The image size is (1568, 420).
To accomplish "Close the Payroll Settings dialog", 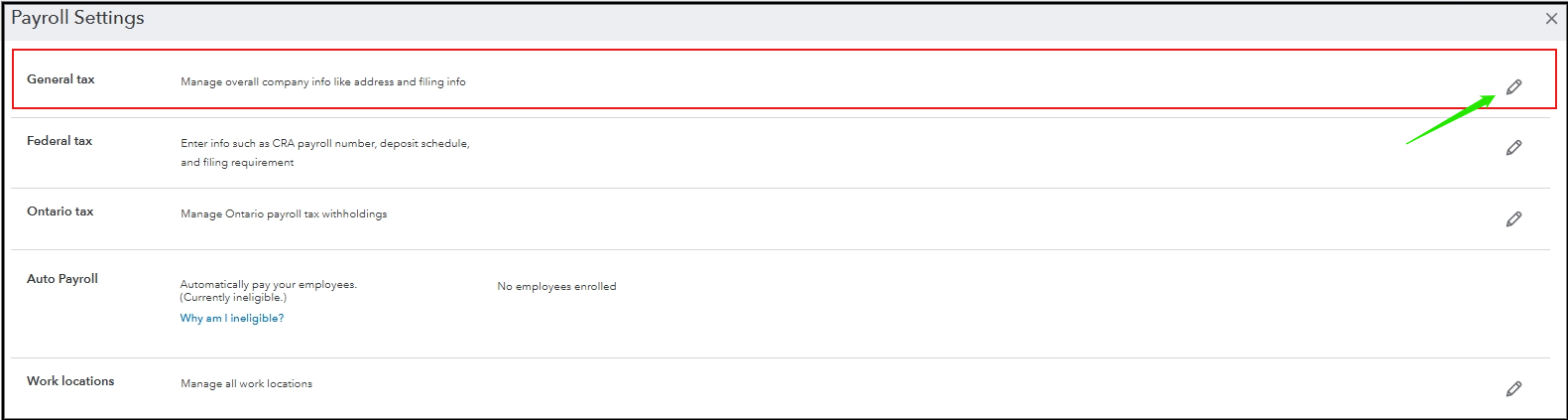I will pos(1551,19).
